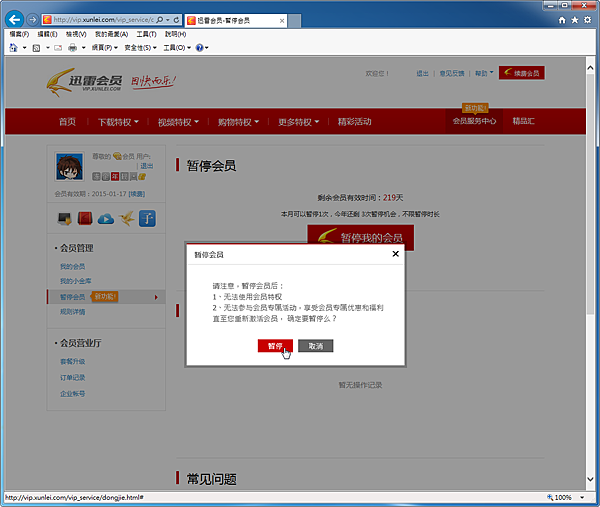Open 会员服务中心 in navigation bar

(x=474, y=121)
